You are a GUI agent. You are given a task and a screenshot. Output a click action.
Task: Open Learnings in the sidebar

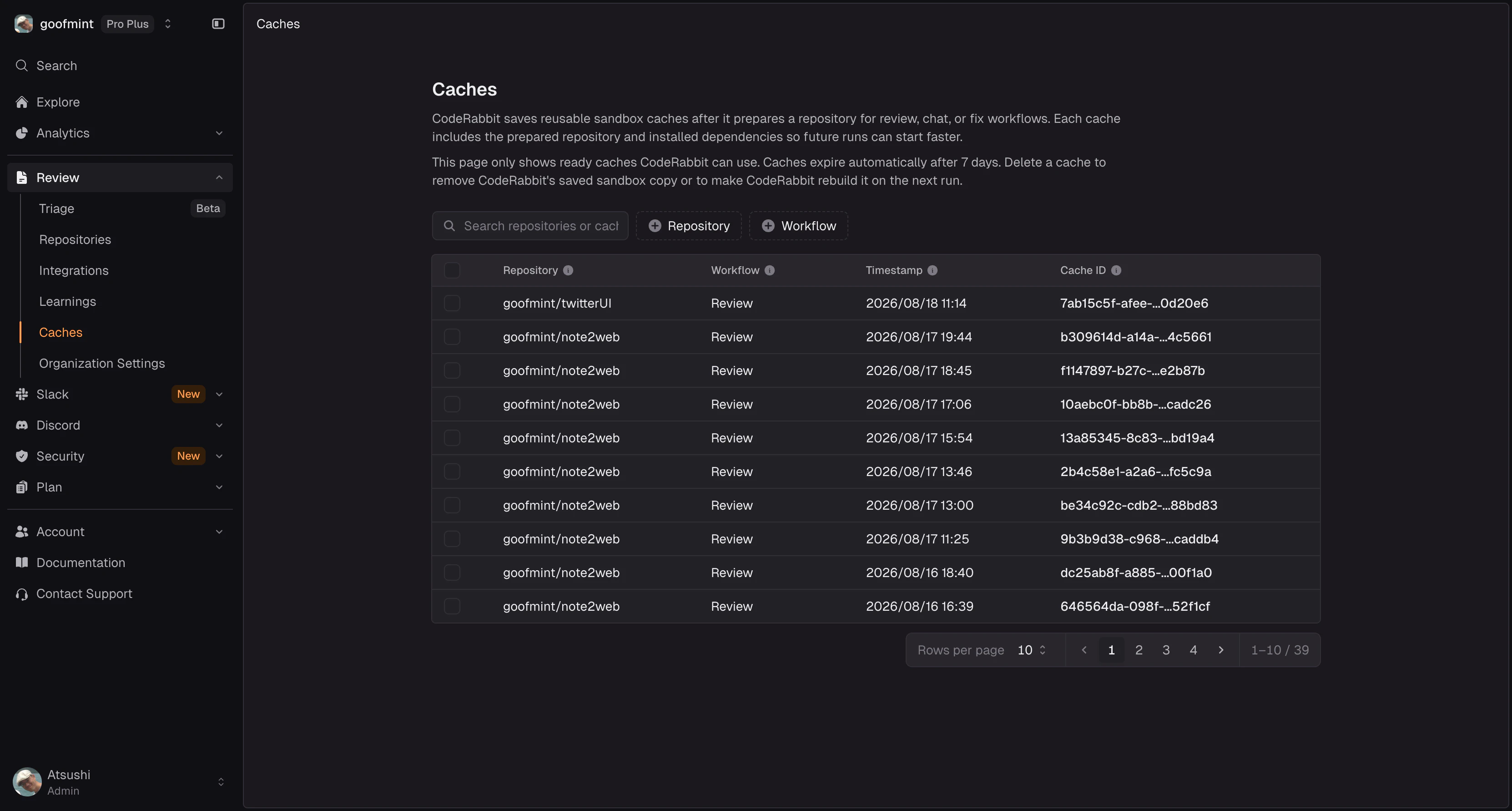pos(67,302)
